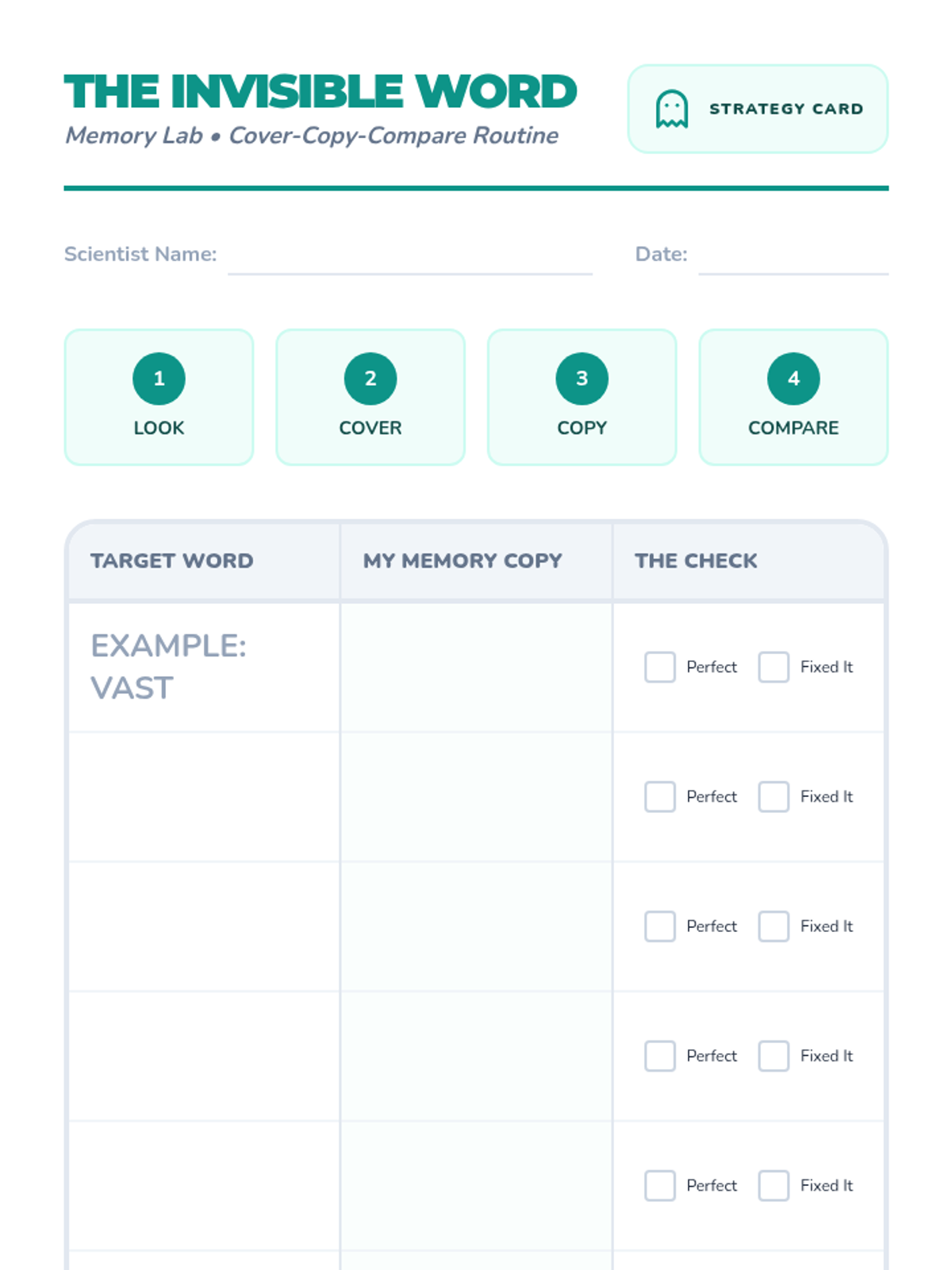
Task: Tick Fixed It checkbox in second table row
Action: (773, 797)
